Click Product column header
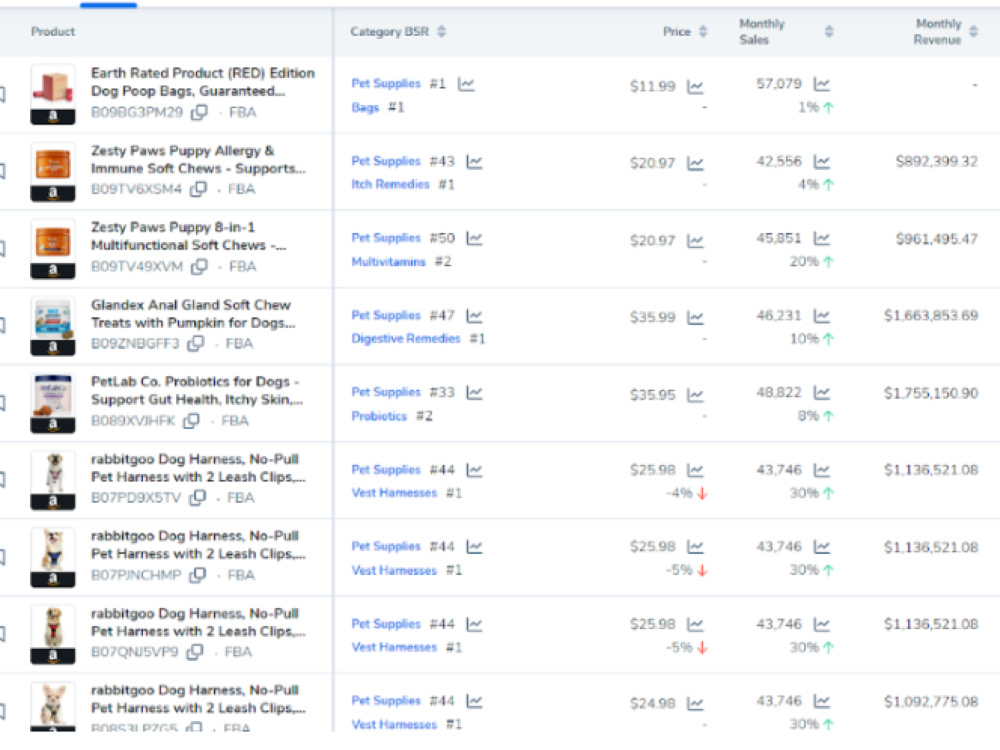The height and width of the screenshot is (750, 1000). pyautogui.click(x=53, y=31)
